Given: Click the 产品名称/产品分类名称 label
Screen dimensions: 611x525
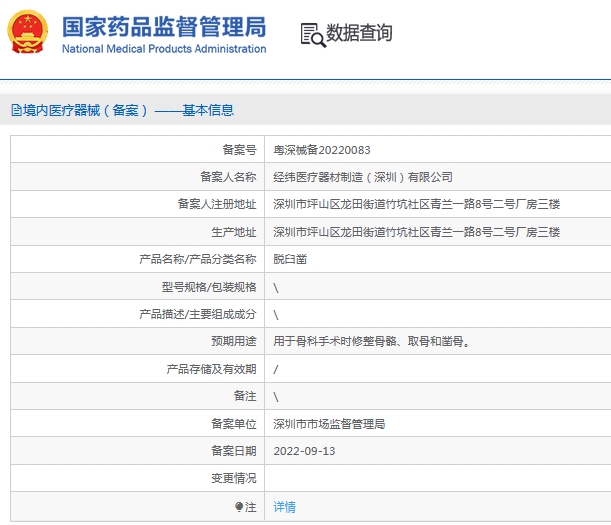Looking at the screenshot, I should click(198, 259).
